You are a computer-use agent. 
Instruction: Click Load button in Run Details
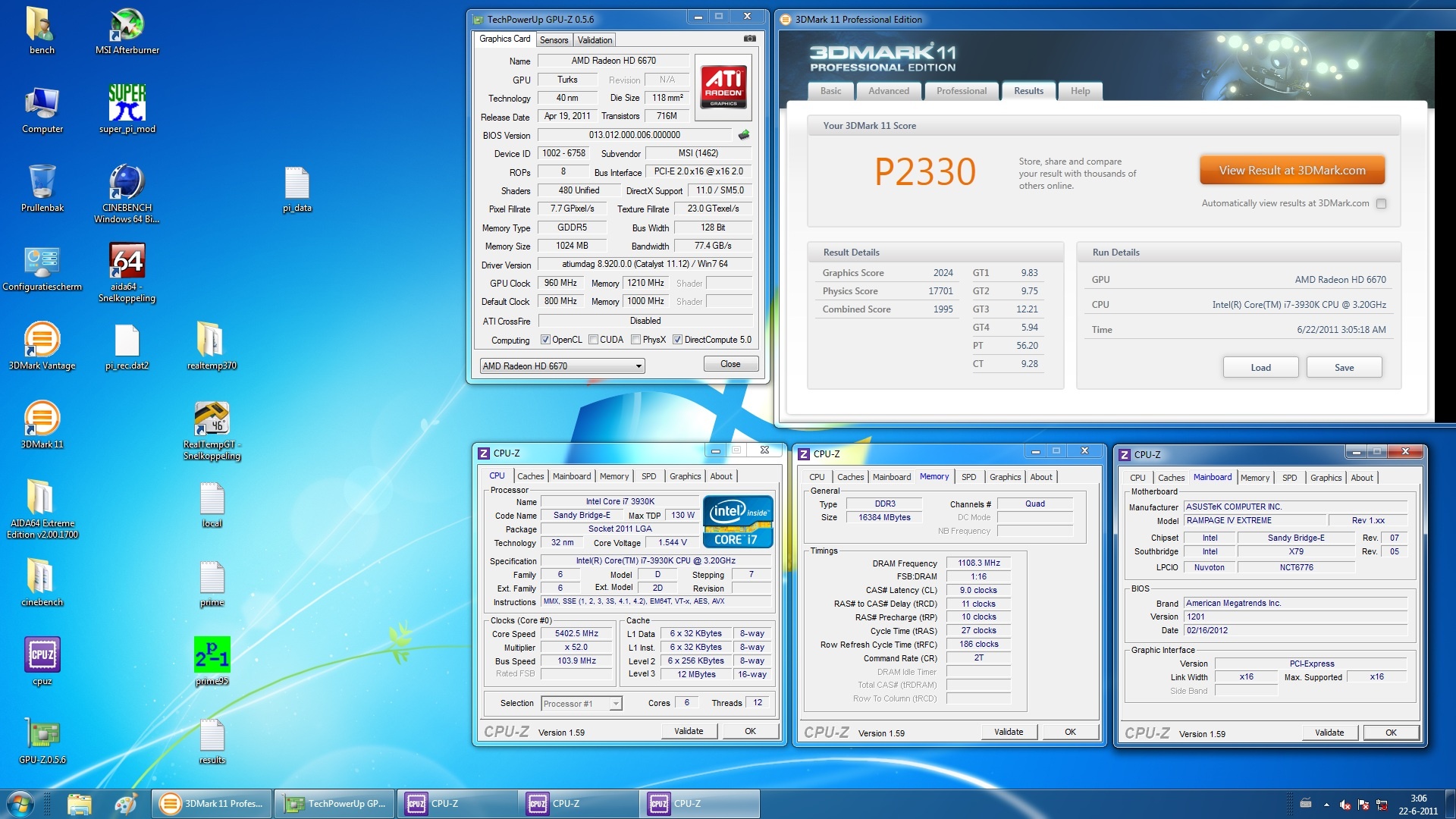tap(1260, 368)
